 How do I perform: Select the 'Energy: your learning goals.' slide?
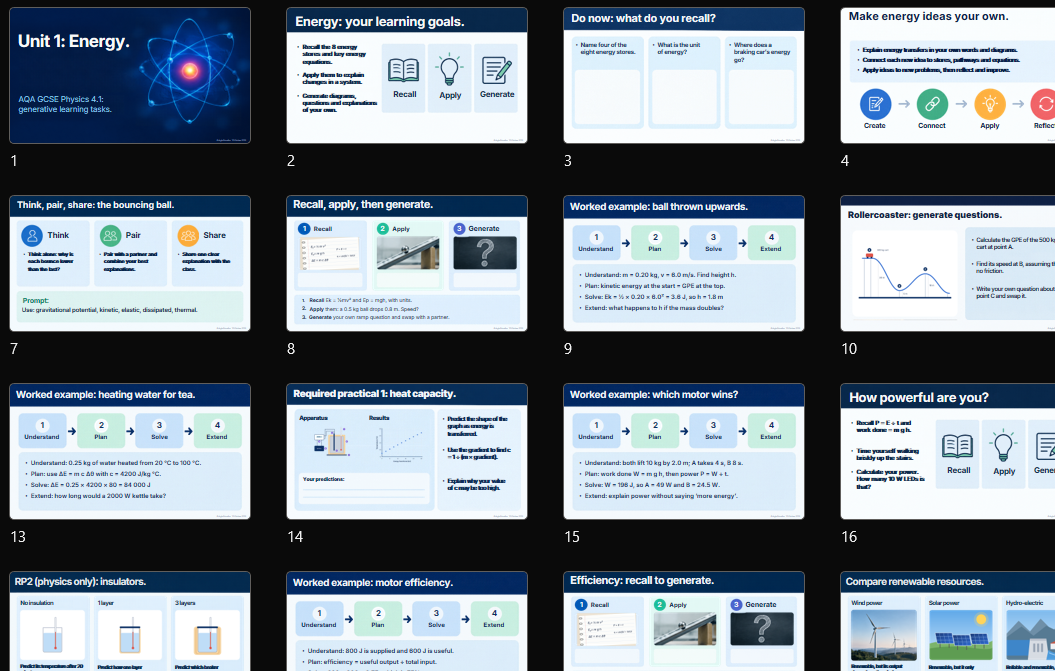(x=407, y=75)
